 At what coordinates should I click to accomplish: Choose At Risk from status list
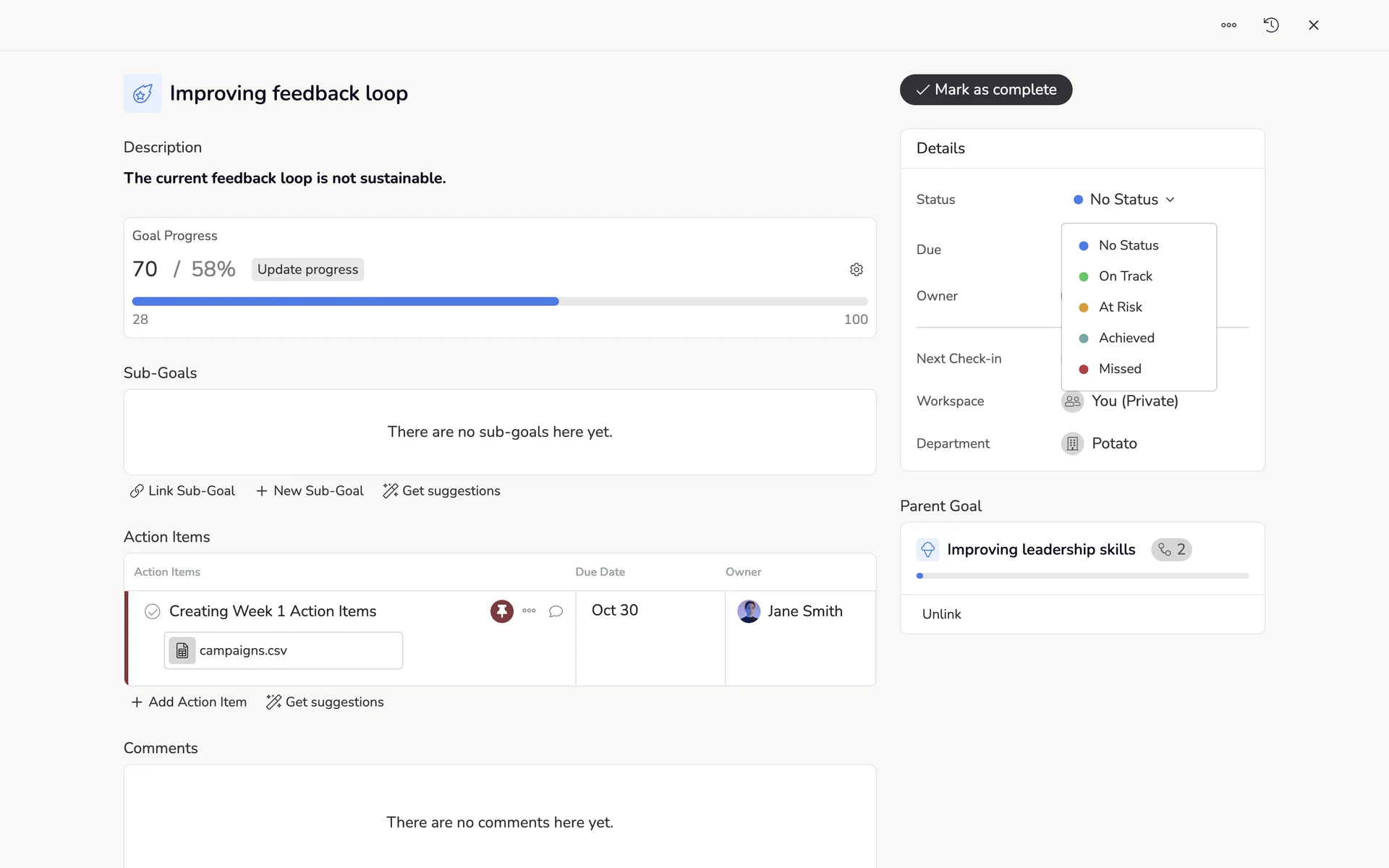[x=1120, y=307]
